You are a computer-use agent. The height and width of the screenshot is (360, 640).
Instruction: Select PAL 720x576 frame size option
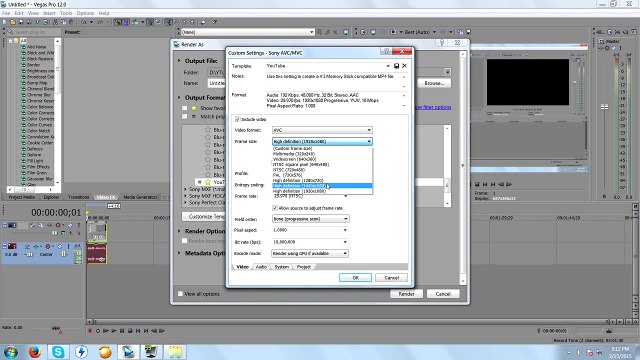tap(322, 175)
